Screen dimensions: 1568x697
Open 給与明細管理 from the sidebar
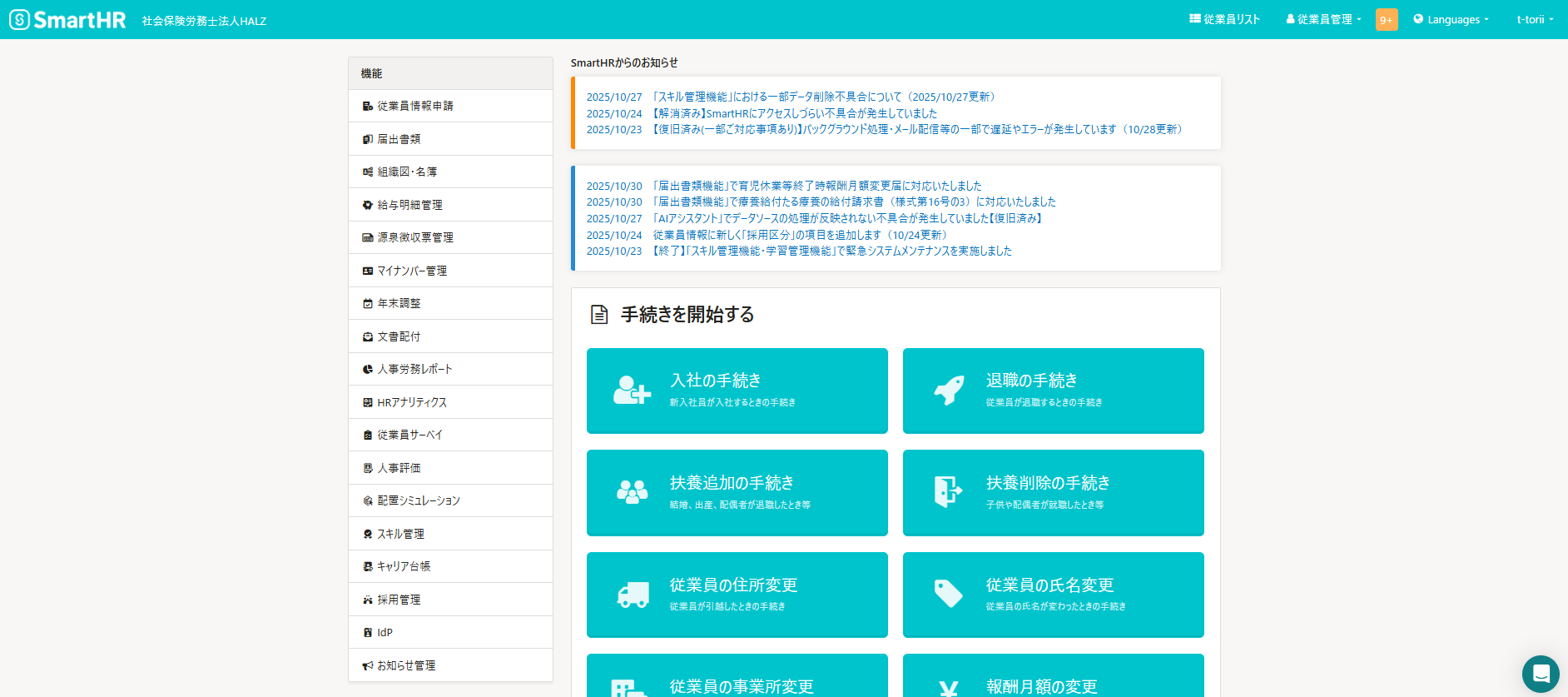click(409, 205)
